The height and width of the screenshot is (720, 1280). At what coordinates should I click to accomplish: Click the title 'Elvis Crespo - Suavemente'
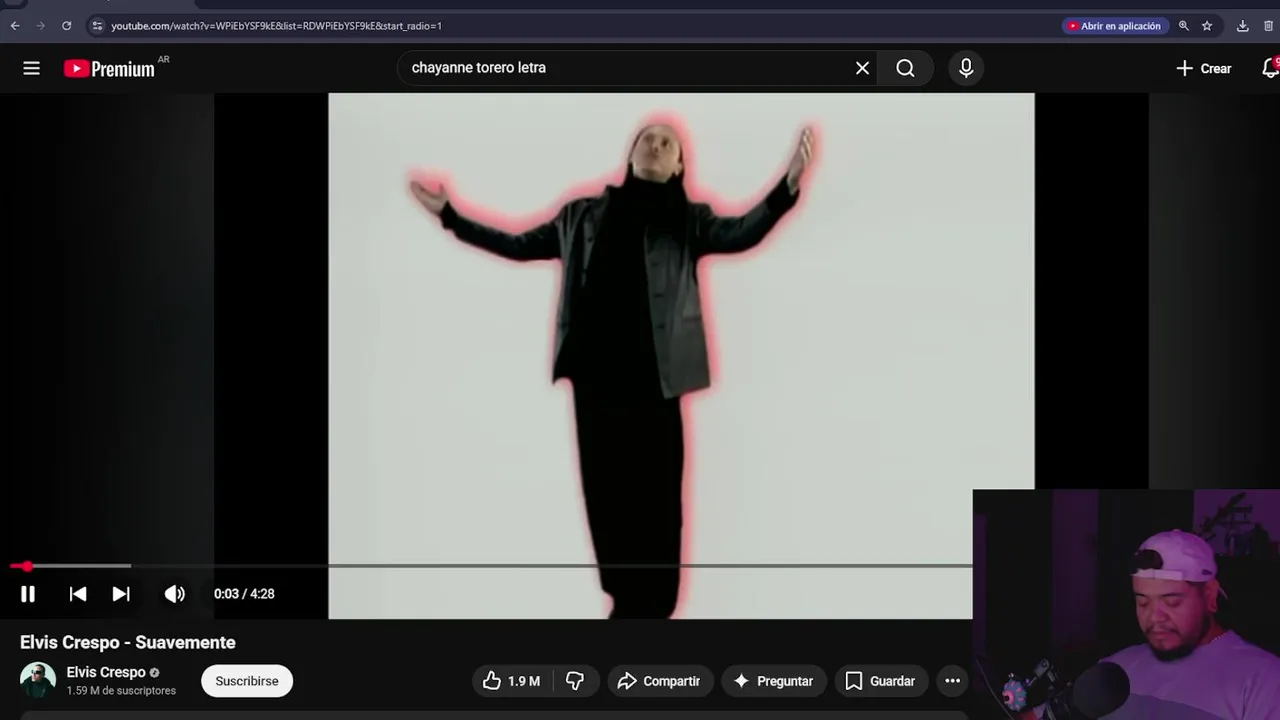tap(128, 642)
